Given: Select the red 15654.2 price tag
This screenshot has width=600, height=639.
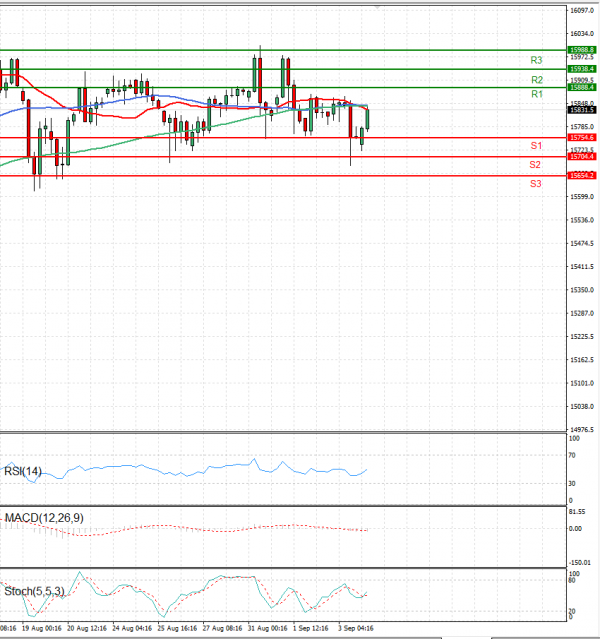Looking at the screenshot, I should click(582, 176).
